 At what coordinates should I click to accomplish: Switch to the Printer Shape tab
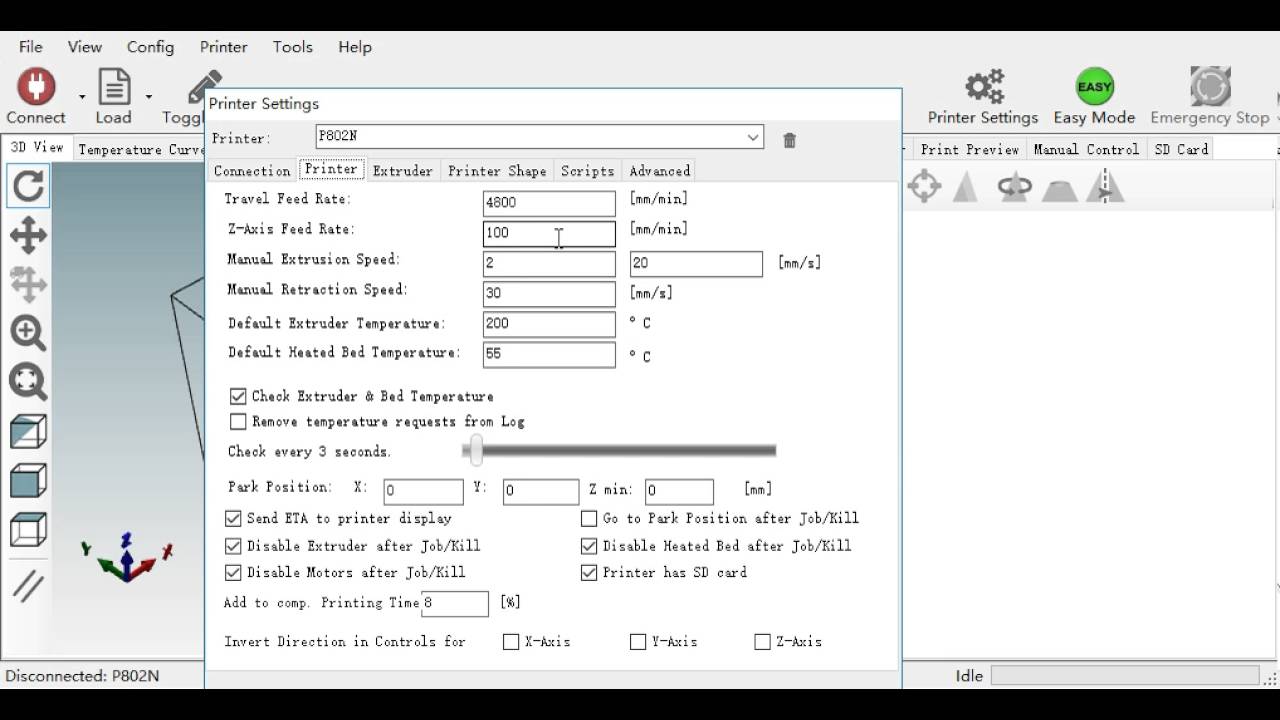pos(497,171)
